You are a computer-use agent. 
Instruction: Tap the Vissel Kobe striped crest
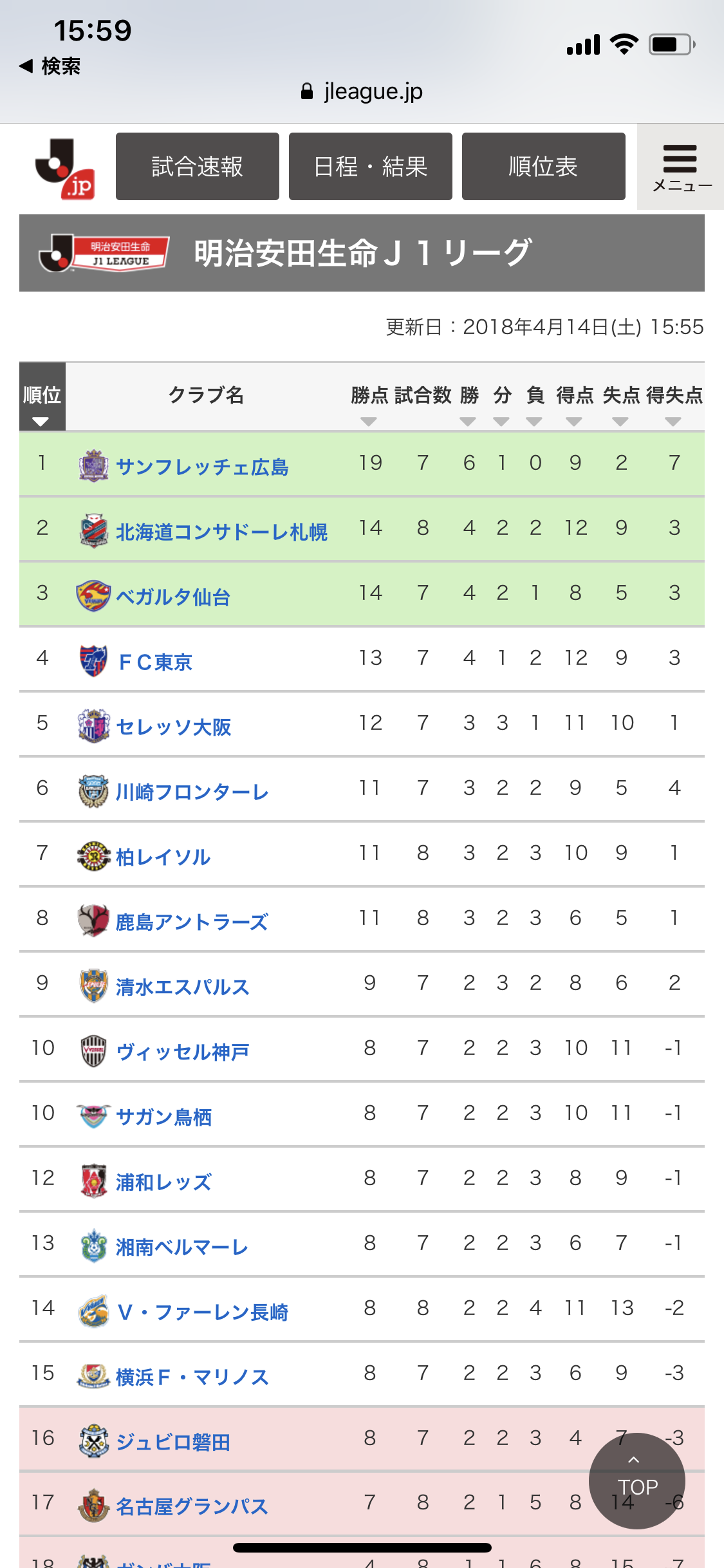(x=93, y=1050)
